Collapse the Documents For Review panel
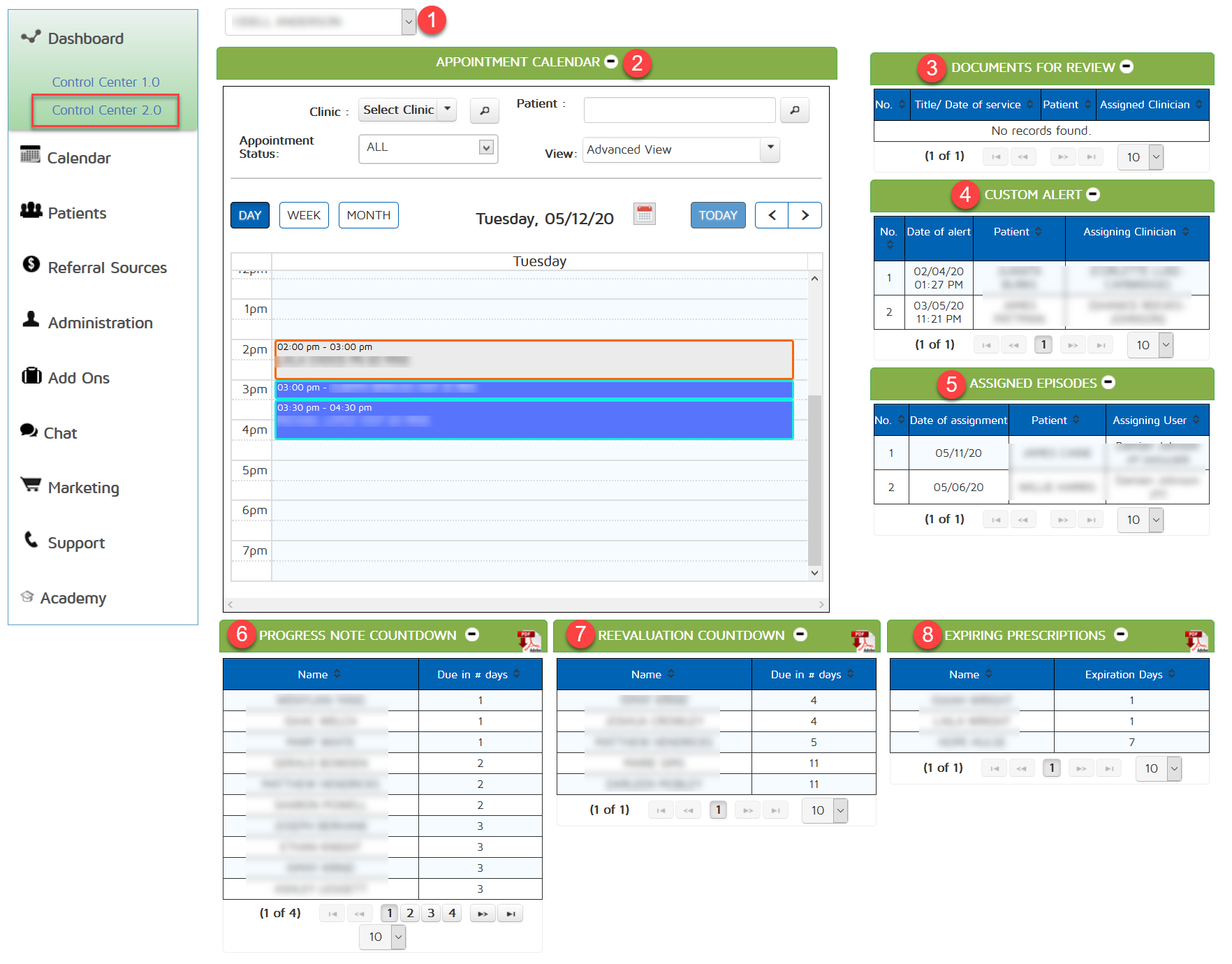The image size is (1232, 964). 1127,66
